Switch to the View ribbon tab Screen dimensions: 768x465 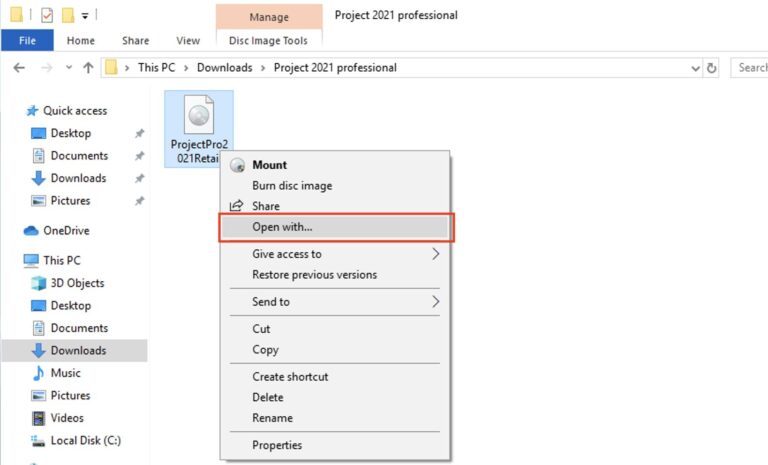tap(188, 41)
